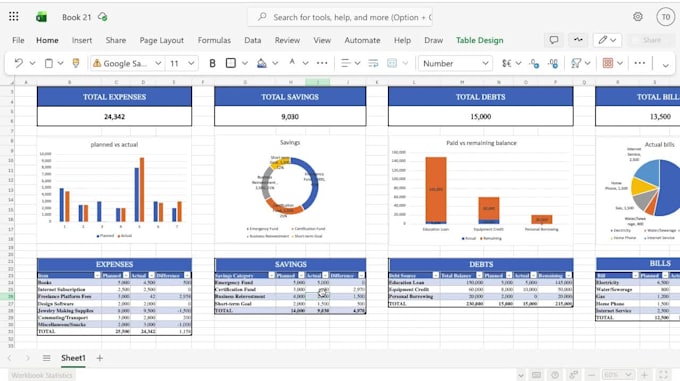Screen dimensions: 680x381
Task: Click the zoom in plus button
Action: coord(645,374)
